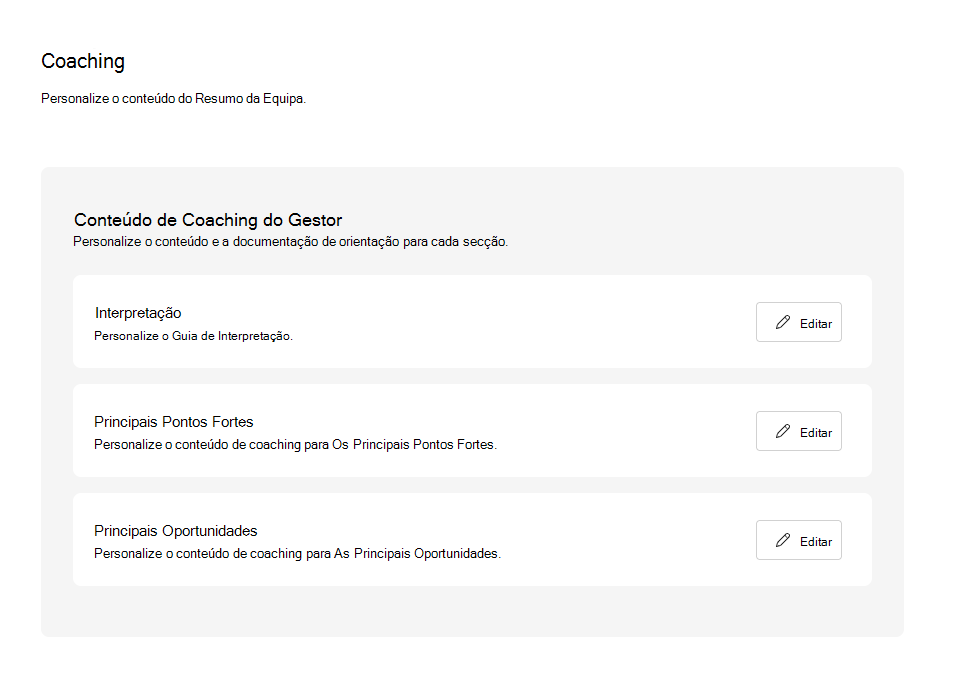The width and height of the screenshot is (972, 689).
Task: Select the Principais Oportunidades title
Action: tap(176, 531)
